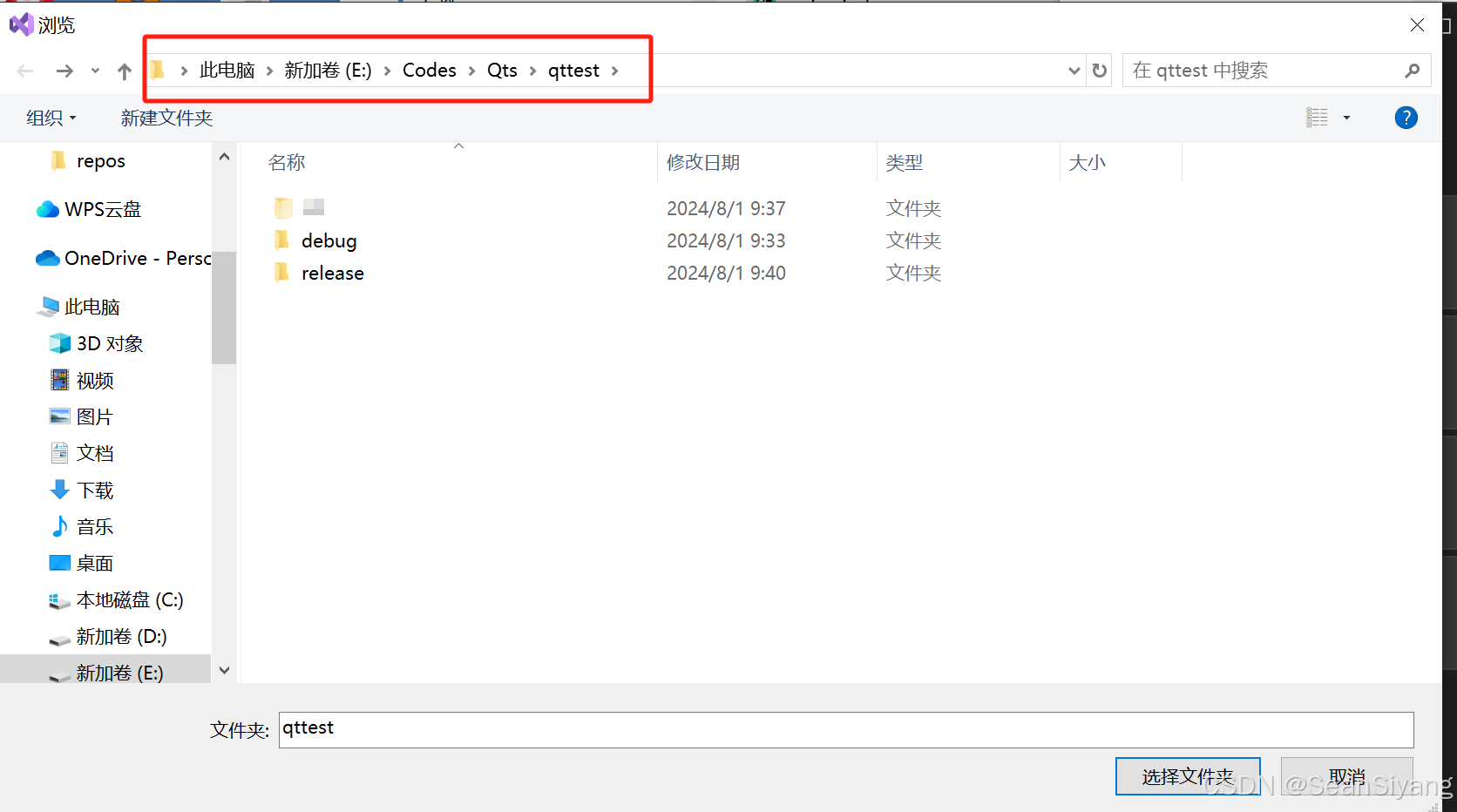The width and height of the screenshot is (1457, 812).
Task: Select Codes in the address breadcrumb
Action: click(430, 71)
